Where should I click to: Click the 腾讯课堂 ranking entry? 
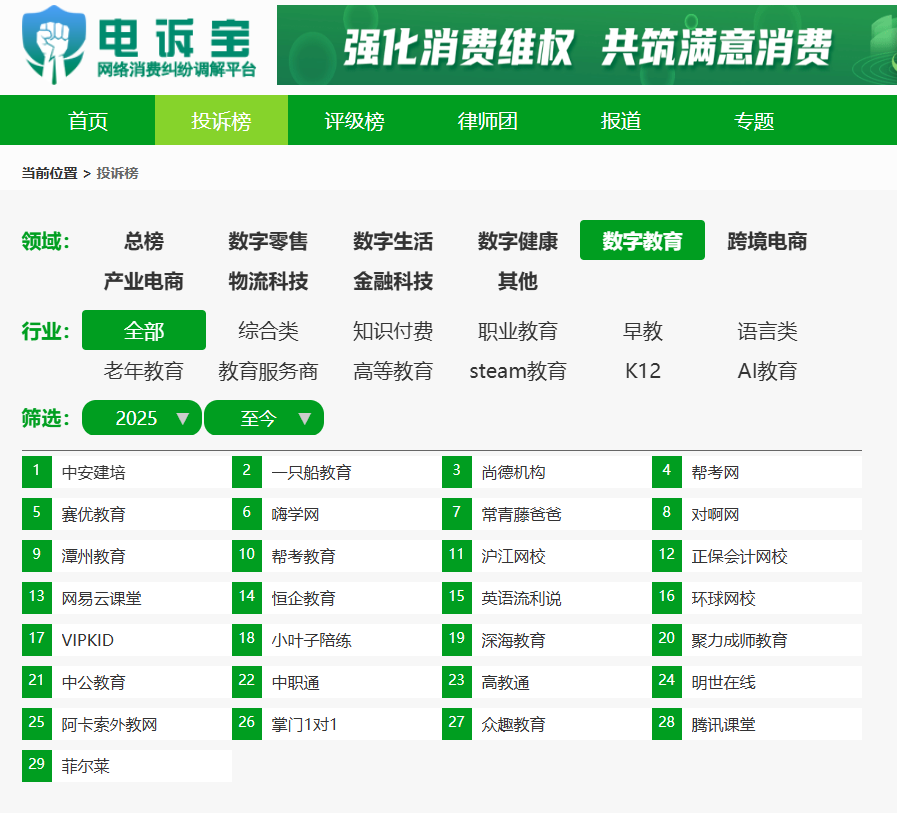(x=756, y=724)
